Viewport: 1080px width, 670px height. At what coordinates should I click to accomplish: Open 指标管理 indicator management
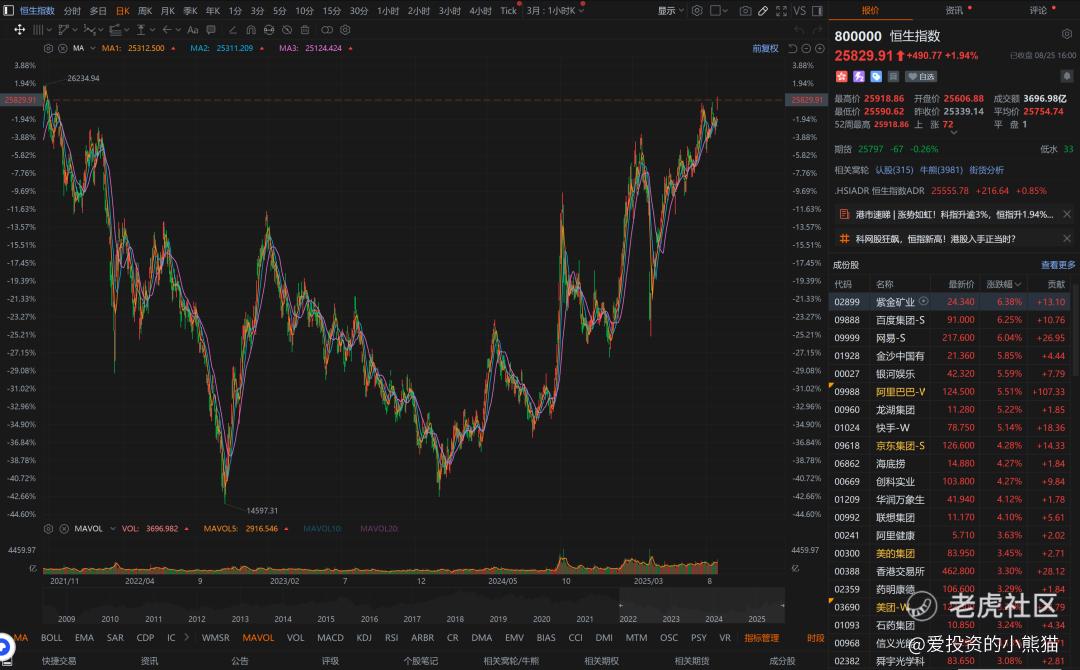761,638
